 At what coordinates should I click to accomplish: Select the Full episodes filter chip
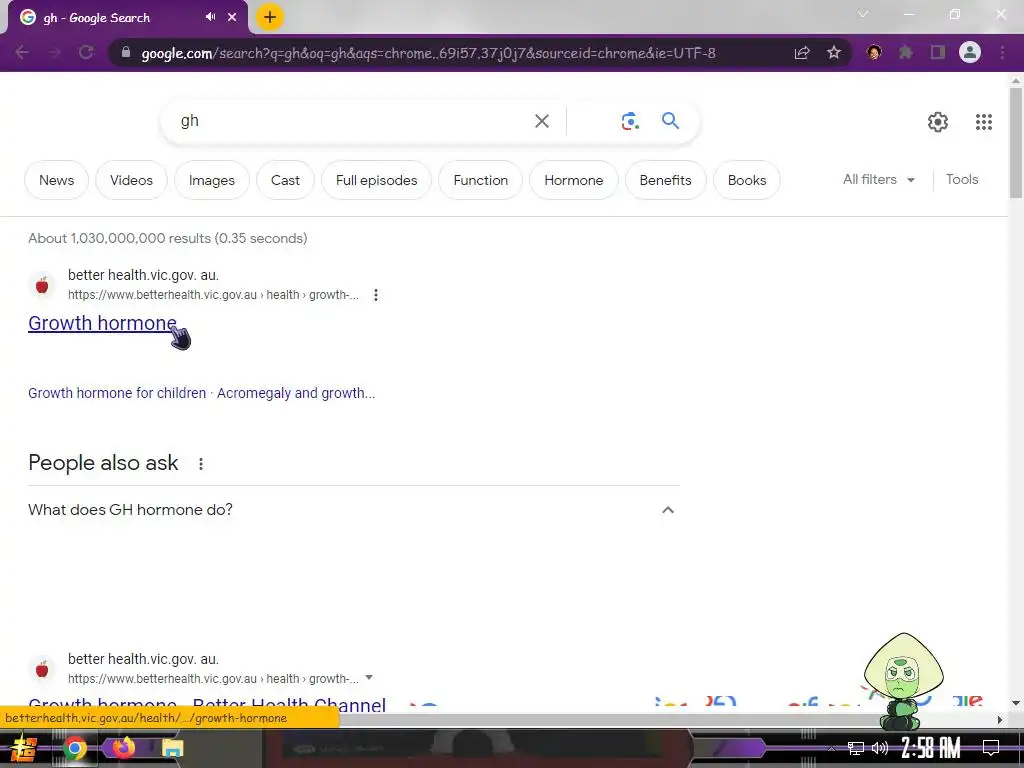coord(376,180)
